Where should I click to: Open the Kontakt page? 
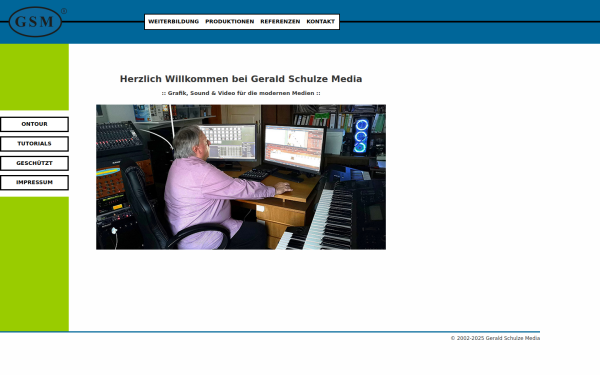click(321, 22)
